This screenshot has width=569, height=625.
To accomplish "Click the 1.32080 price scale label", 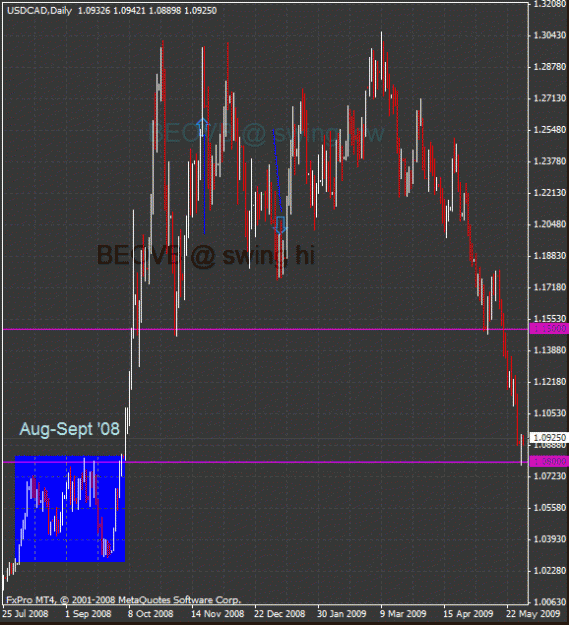I will pos(549,4).
